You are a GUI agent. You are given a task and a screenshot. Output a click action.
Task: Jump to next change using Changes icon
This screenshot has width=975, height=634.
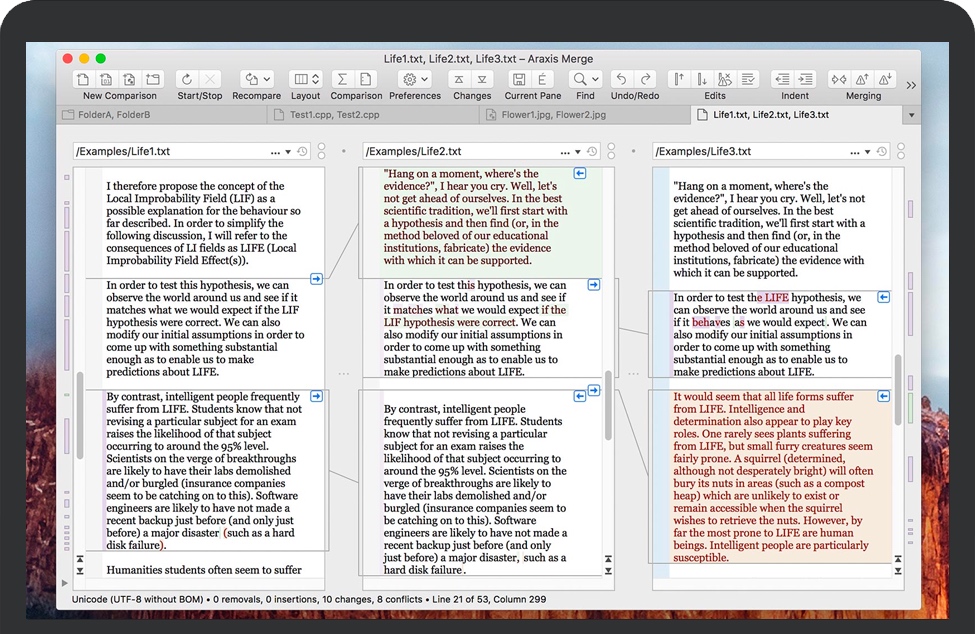point(484,79)
